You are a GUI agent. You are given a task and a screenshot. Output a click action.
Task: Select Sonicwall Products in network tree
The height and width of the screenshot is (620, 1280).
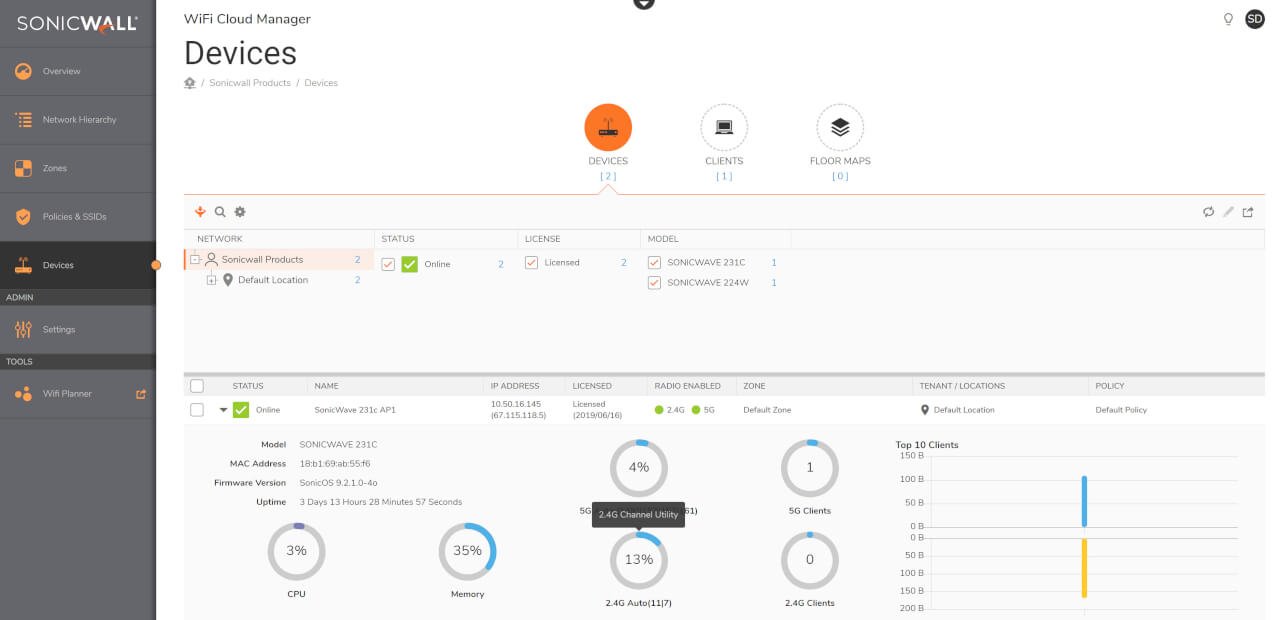pyautogui.click(x=262, y=260)
